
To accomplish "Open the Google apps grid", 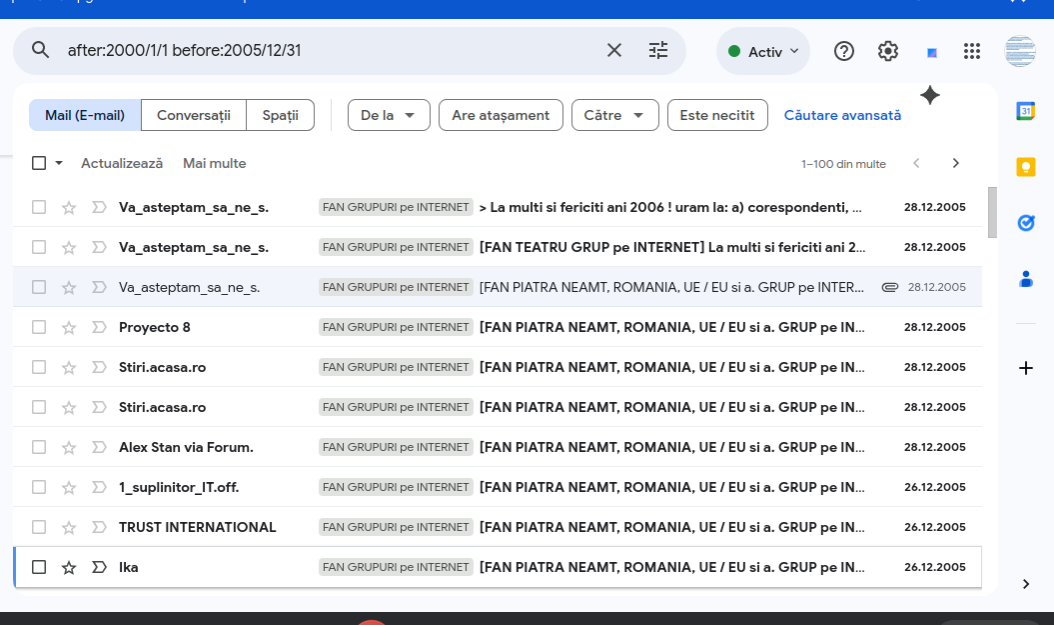I will point(972,51).
